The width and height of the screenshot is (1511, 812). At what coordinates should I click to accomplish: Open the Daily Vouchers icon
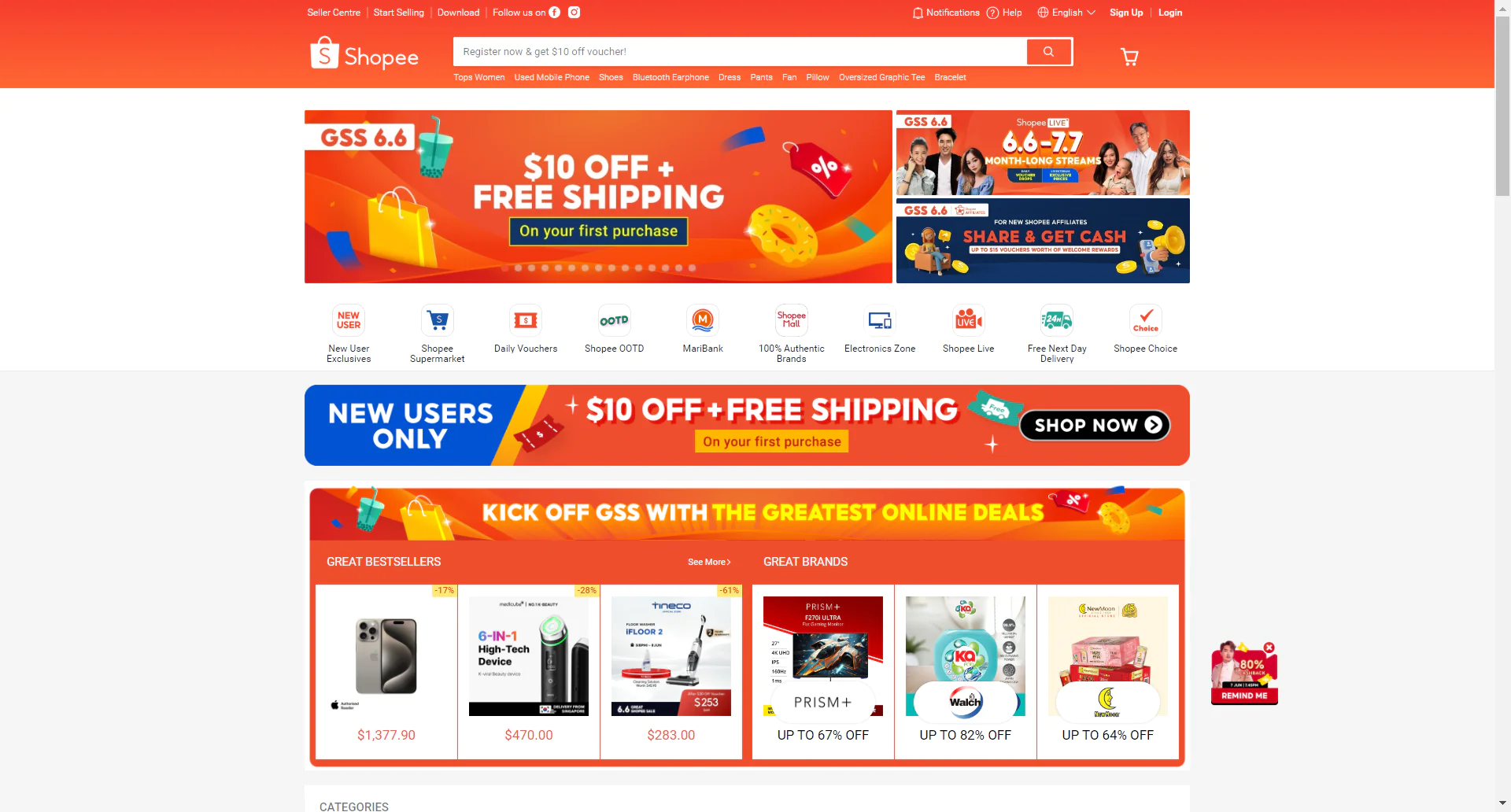click(526, 321)
